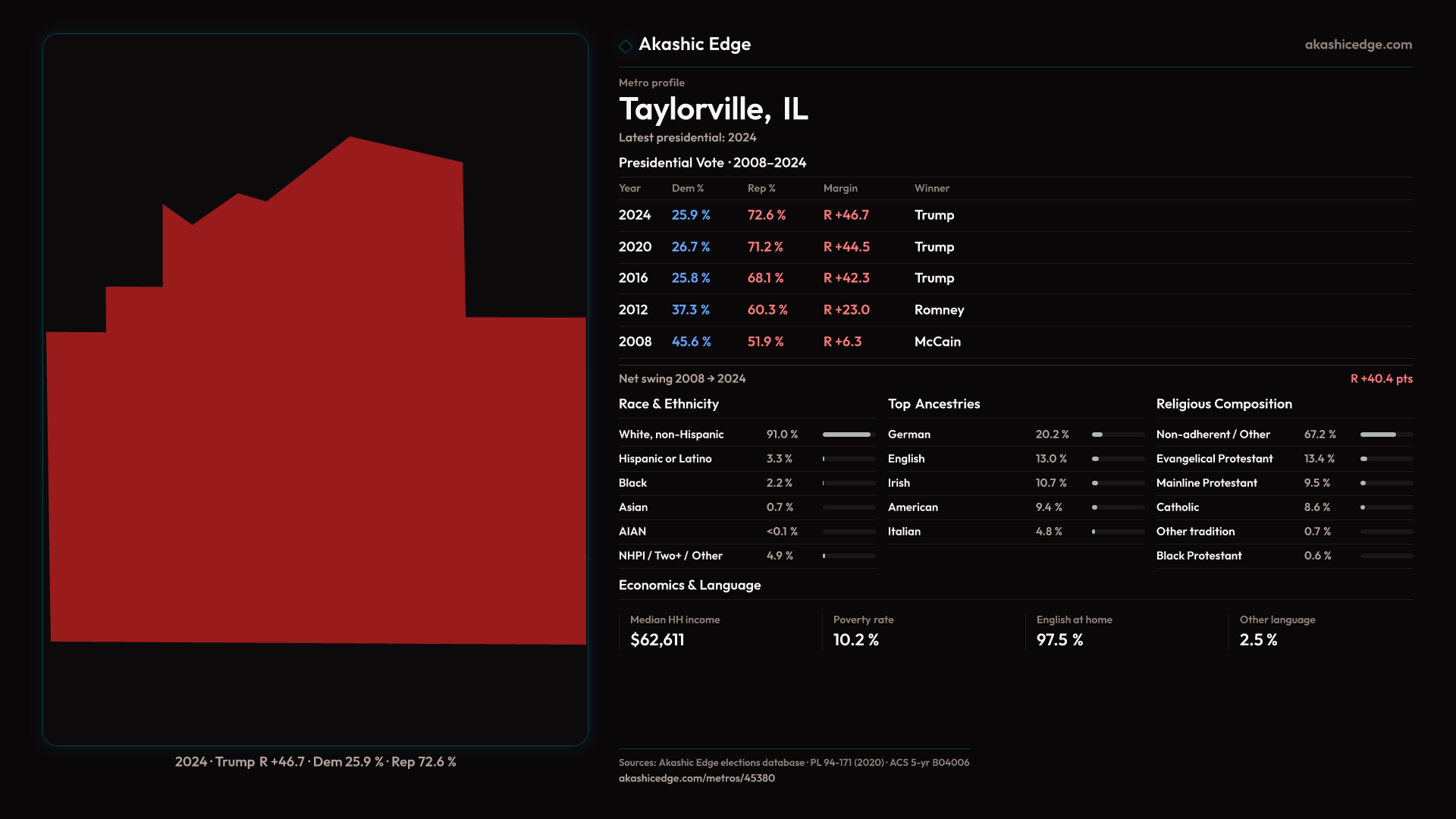
Task: Click the Religious Composition section heading
Action: point(1223,404)
